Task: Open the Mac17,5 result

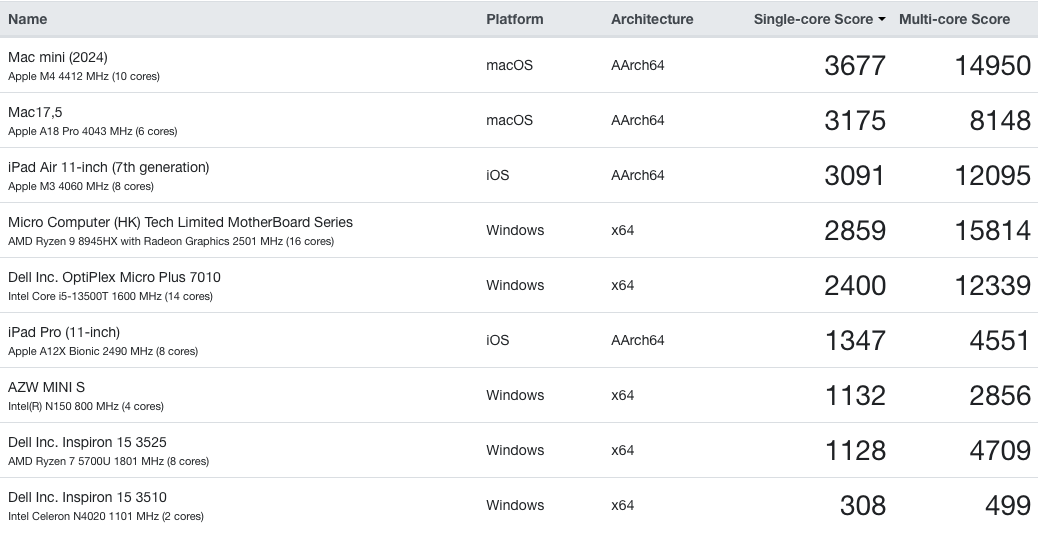Action: pos(35,112)
